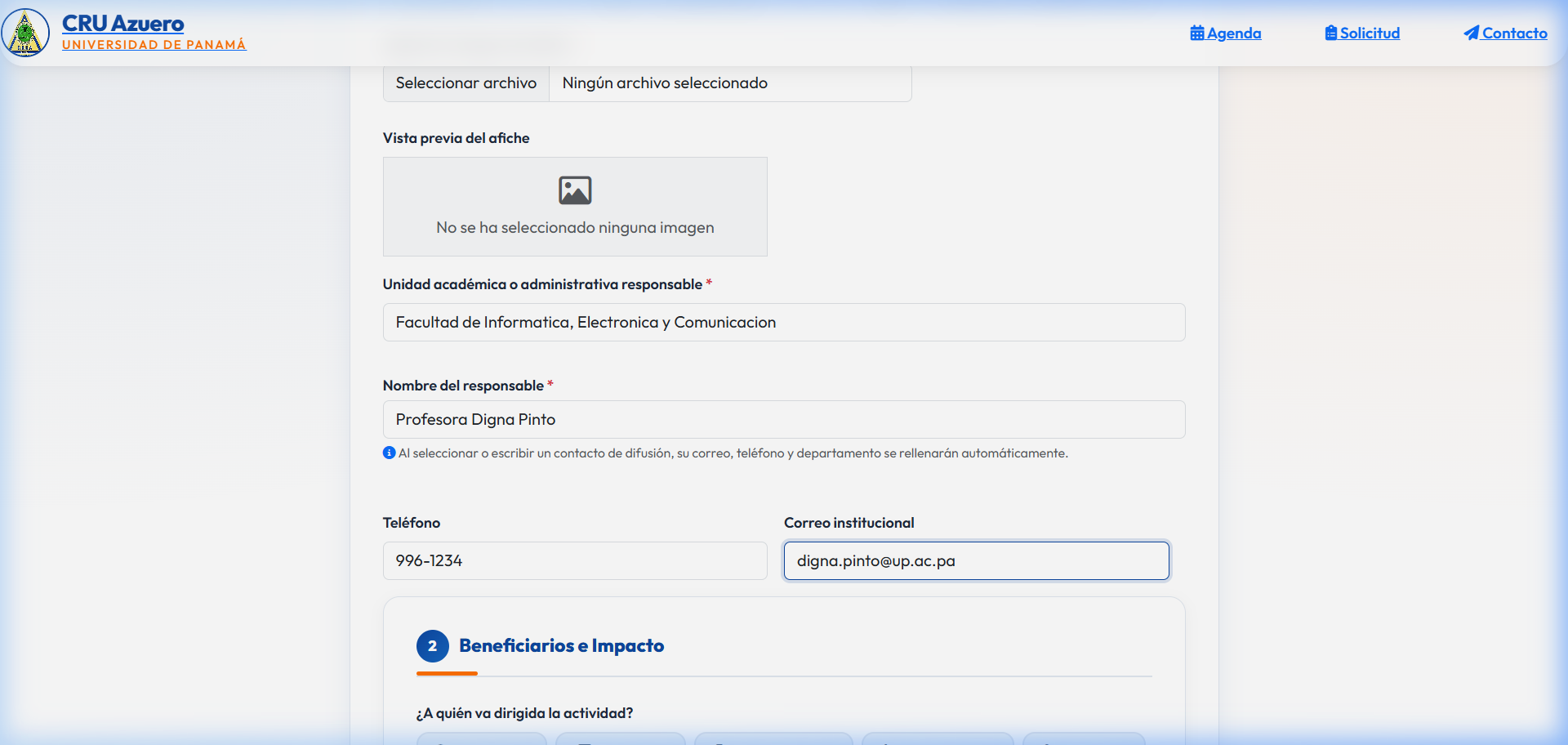Click the Seleccionar archivo button

click(x=466, y=83)
